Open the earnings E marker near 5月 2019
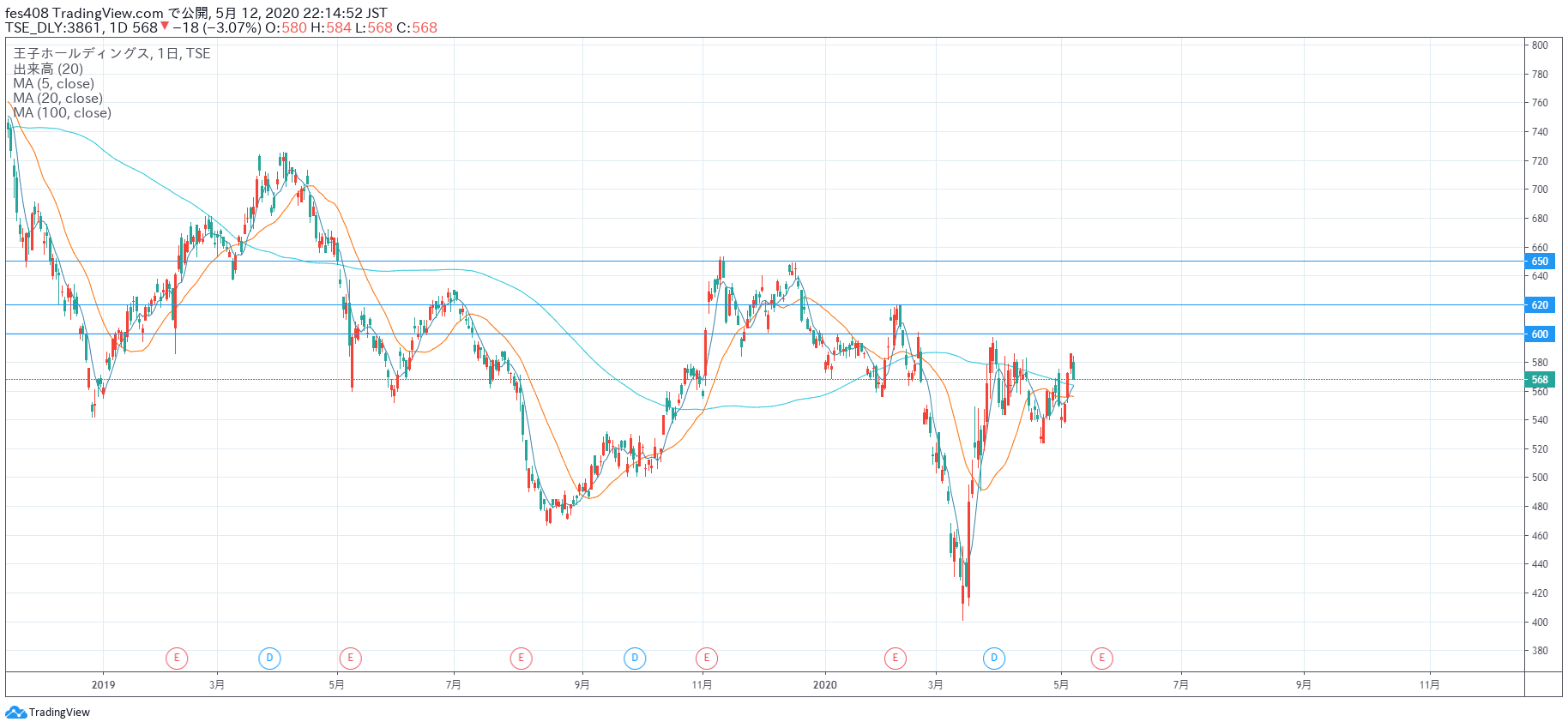Screen dimensions: 1568x728 point(350,659)
